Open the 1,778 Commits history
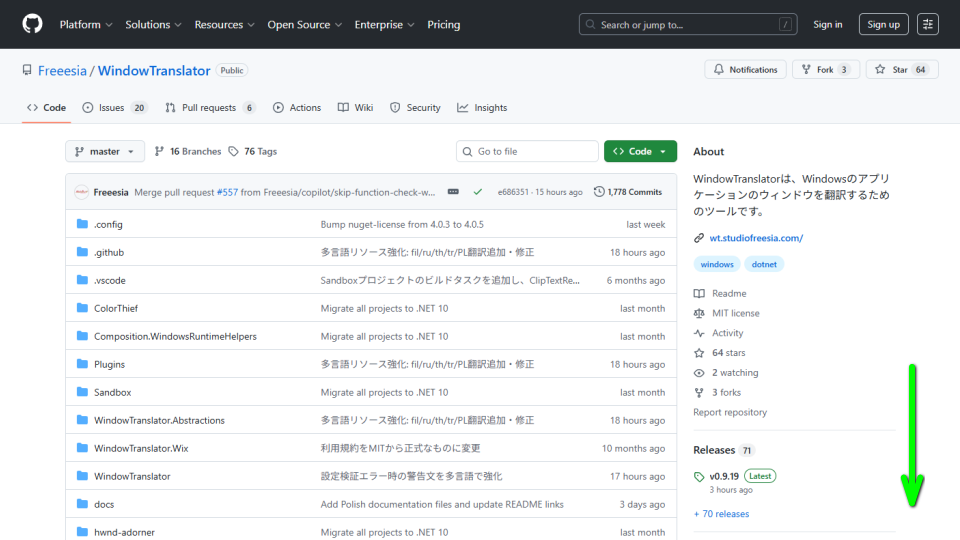This screenshot has width=960, height=540. tap(627, 192)
